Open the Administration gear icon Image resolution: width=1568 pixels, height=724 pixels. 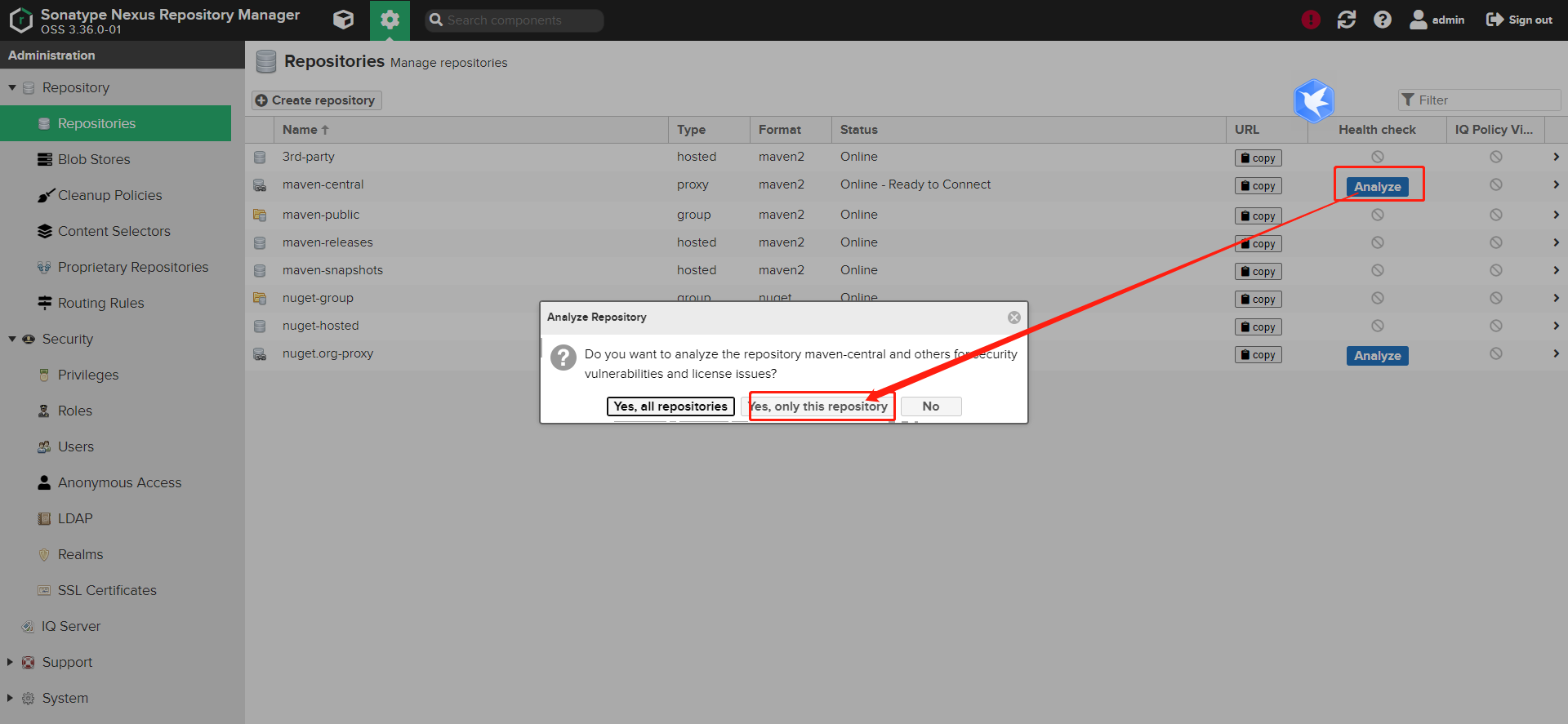click(390, 20)
